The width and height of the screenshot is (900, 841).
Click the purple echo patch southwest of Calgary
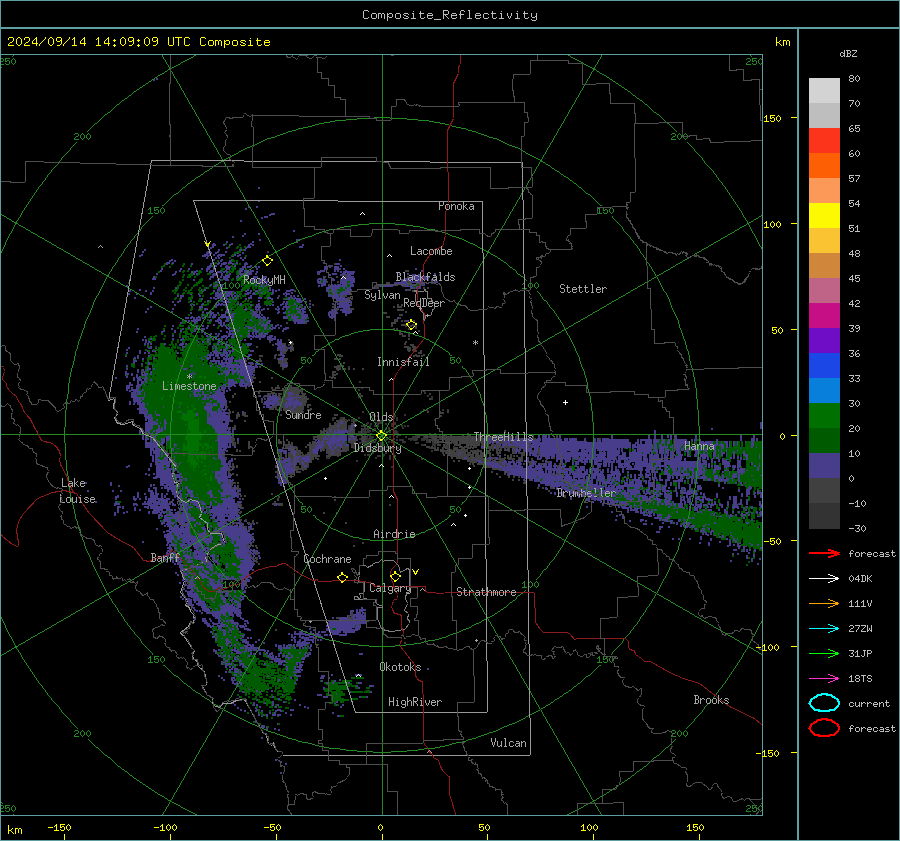point(346,624)
